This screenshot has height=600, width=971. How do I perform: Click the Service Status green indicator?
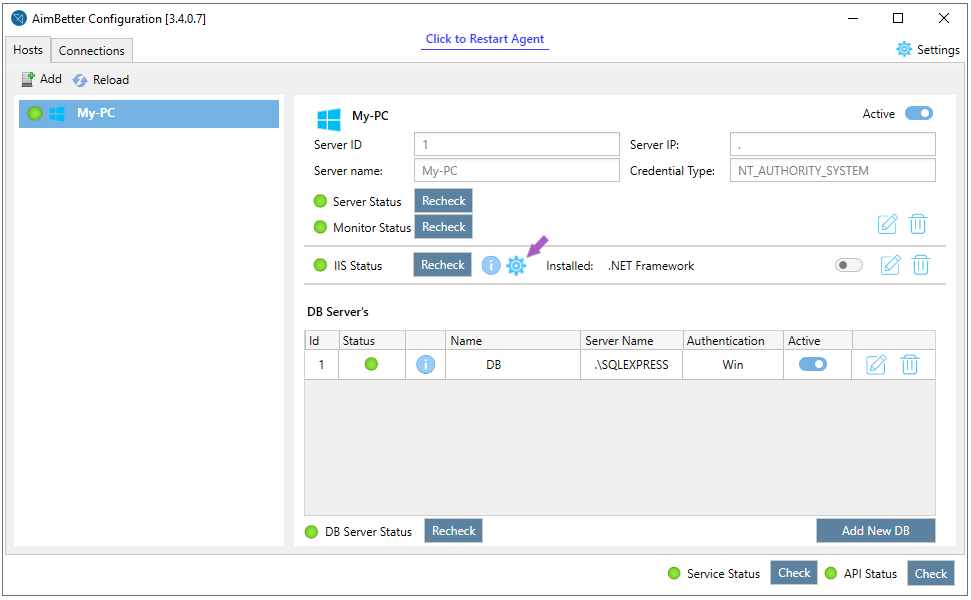[674, 573]
